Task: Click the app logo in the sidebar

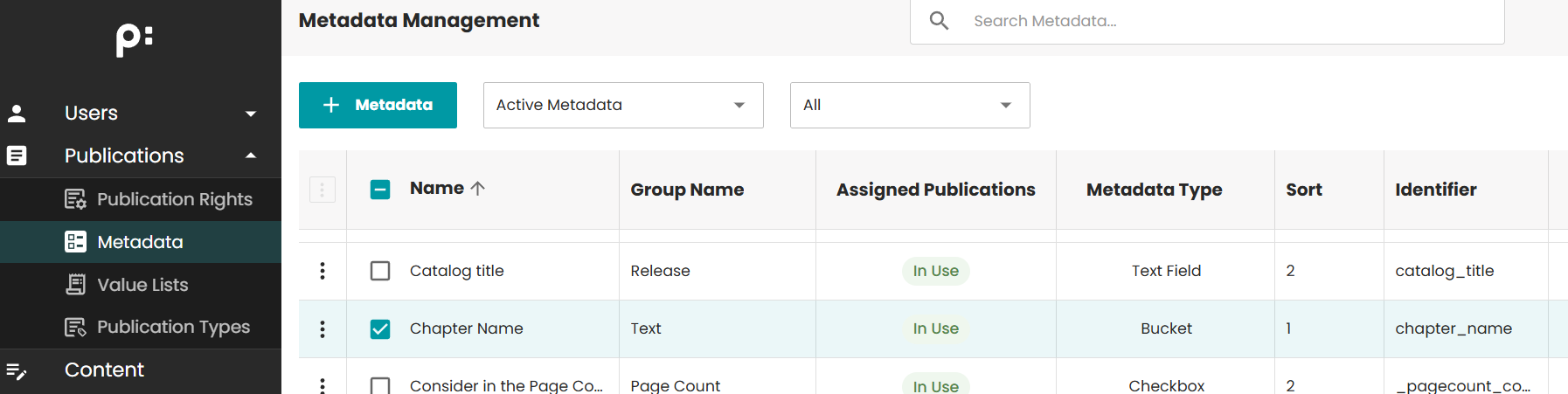Action: (135, 39)
